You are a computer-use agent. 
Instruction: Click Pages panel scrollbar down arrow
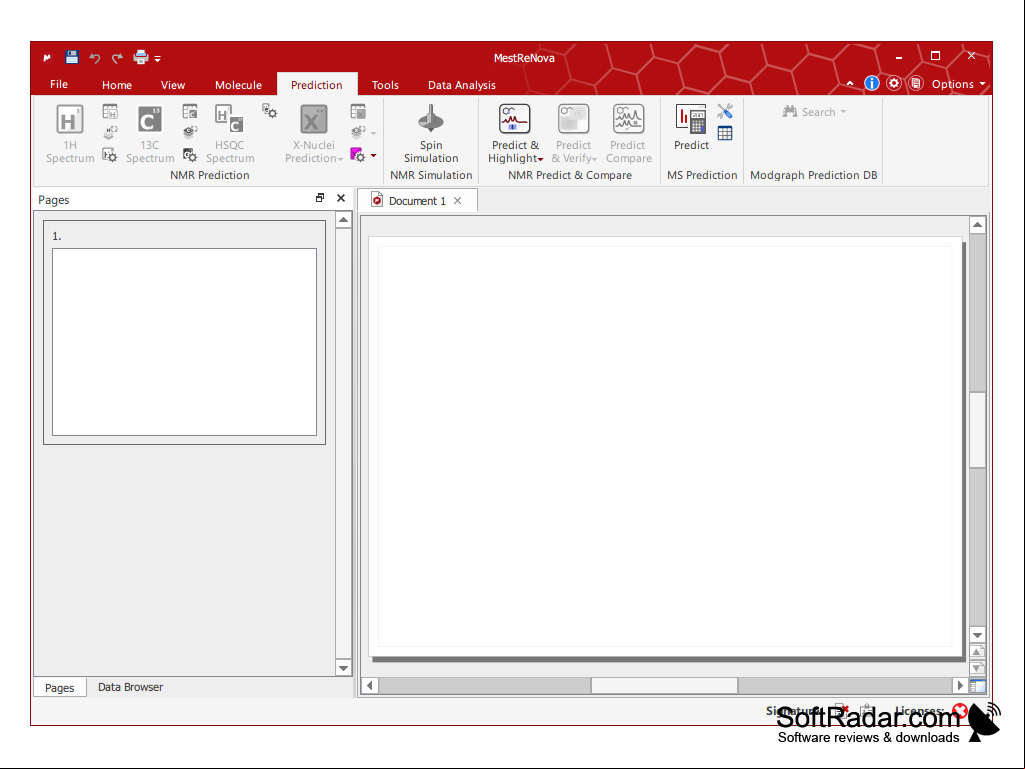click(344, 668)
